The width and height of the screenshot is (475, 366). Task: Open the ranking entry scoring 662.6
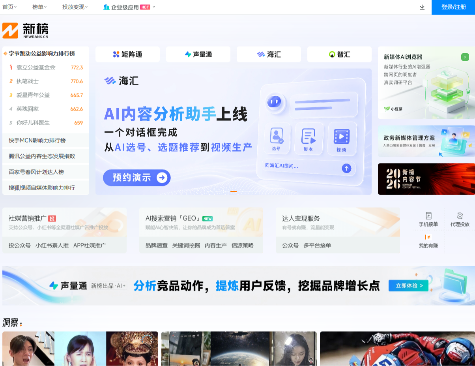tap(45, 109)
